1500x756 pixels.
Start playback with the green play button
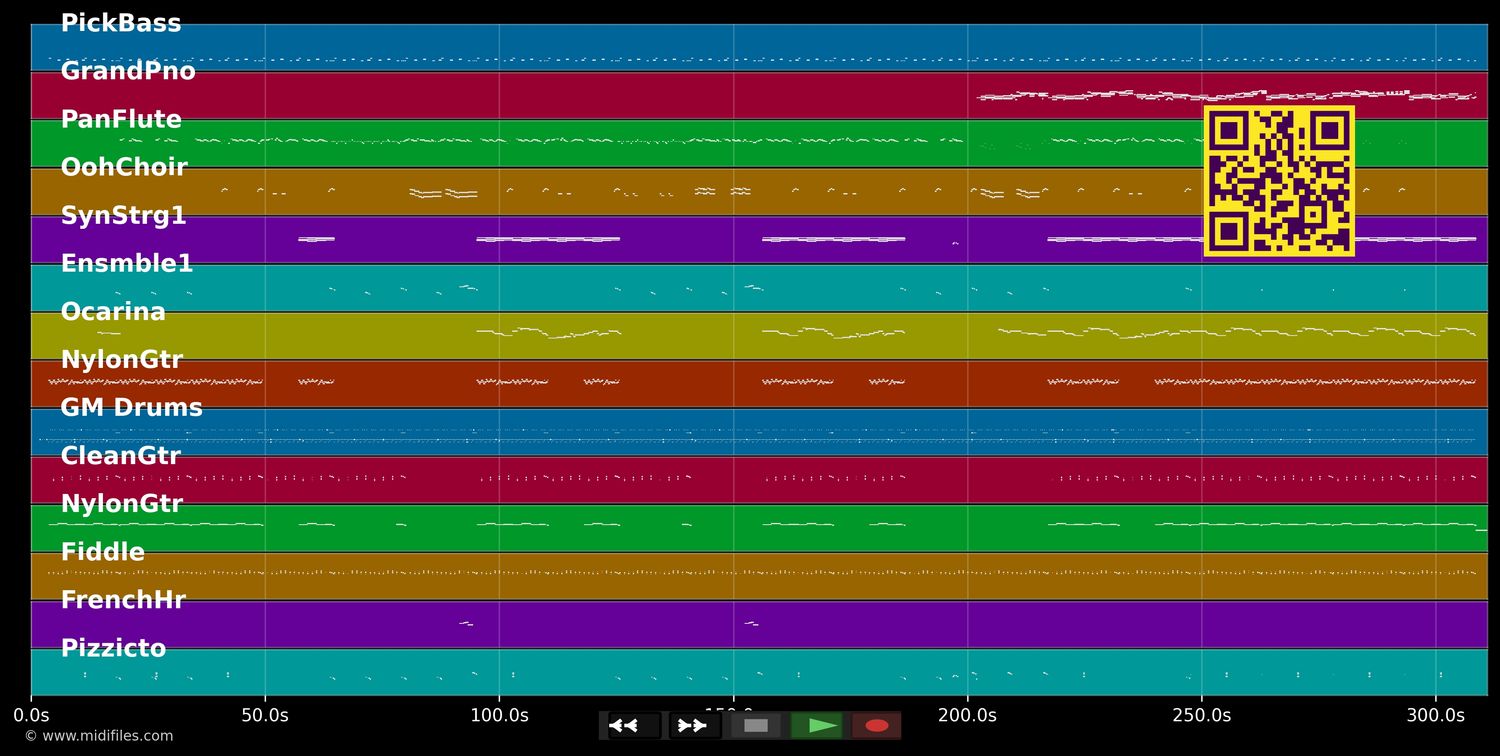click(817, 725)
